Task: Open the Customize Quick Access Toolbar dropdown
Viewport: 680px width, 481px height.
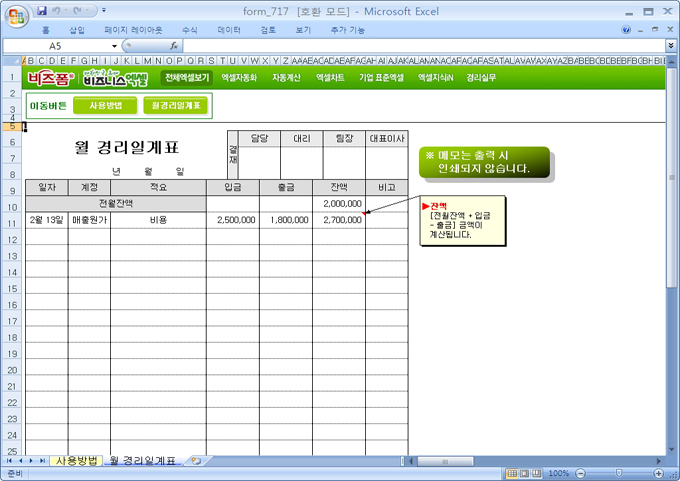Action: pos(104,10)
